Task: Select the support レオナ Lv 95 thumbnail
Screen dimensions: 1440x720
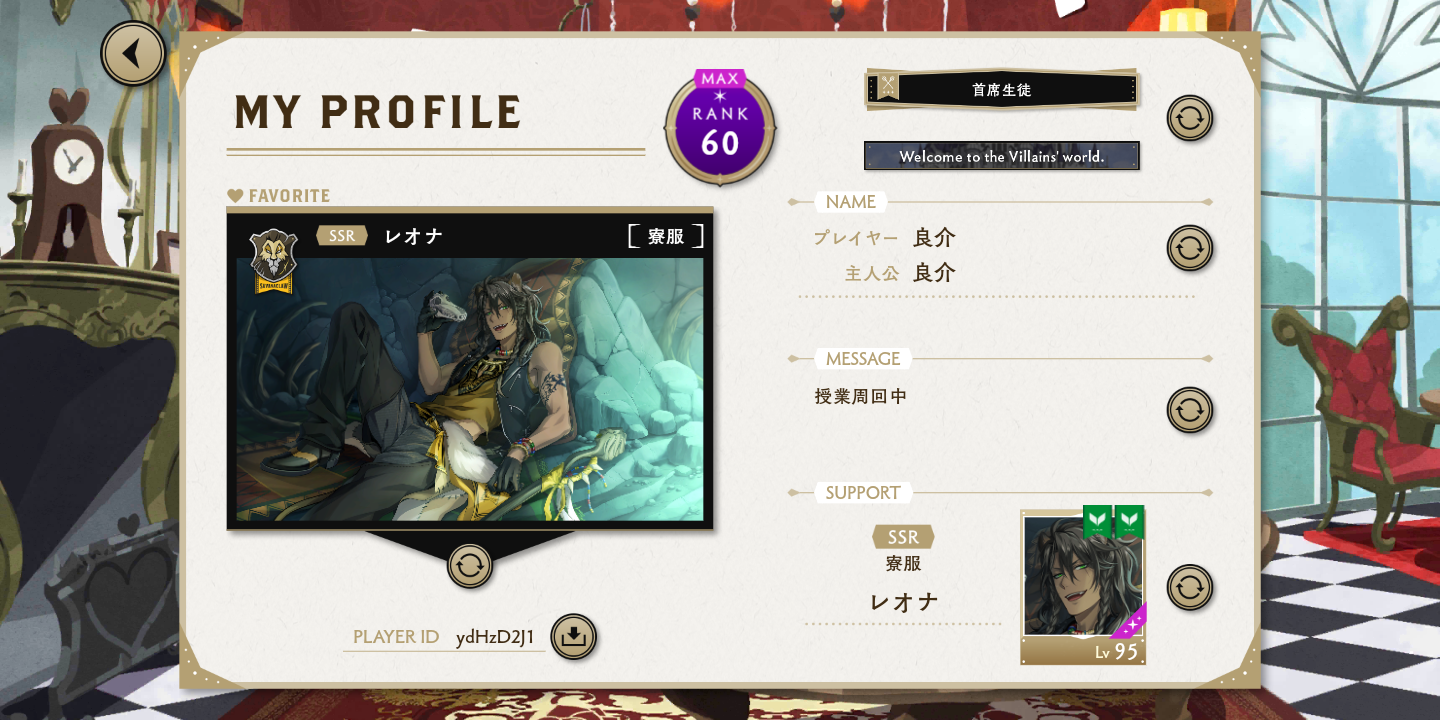Action: 1083,587
